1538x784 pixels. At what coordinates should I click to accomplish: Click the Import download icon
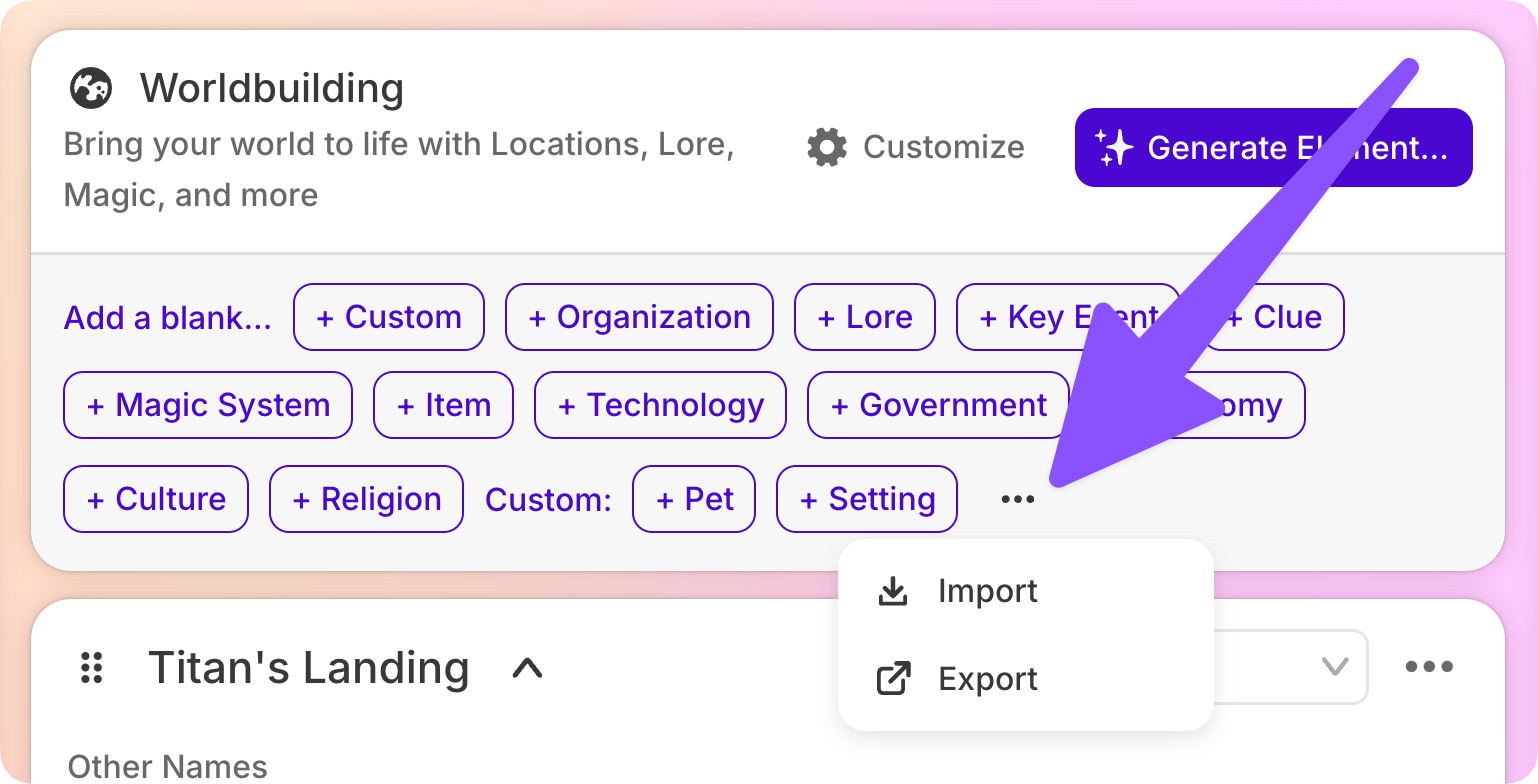892,591
